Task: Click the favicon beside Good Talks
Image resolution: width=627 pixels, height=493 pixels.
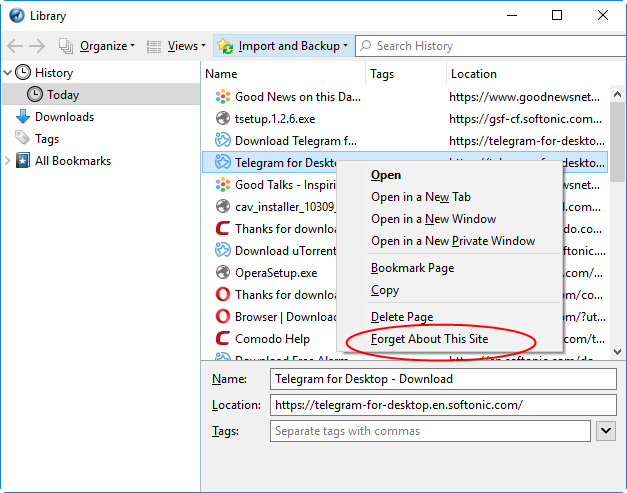Action: (223, 185)
